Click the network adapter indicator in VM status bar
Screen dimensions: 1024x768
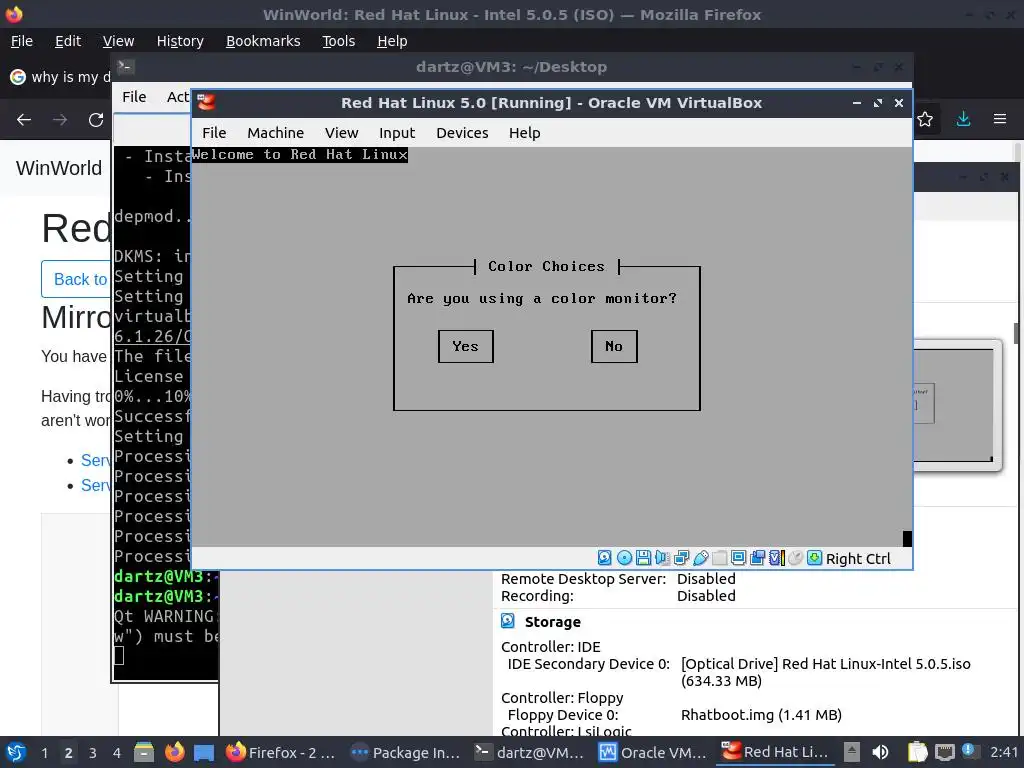coord(681,558)
